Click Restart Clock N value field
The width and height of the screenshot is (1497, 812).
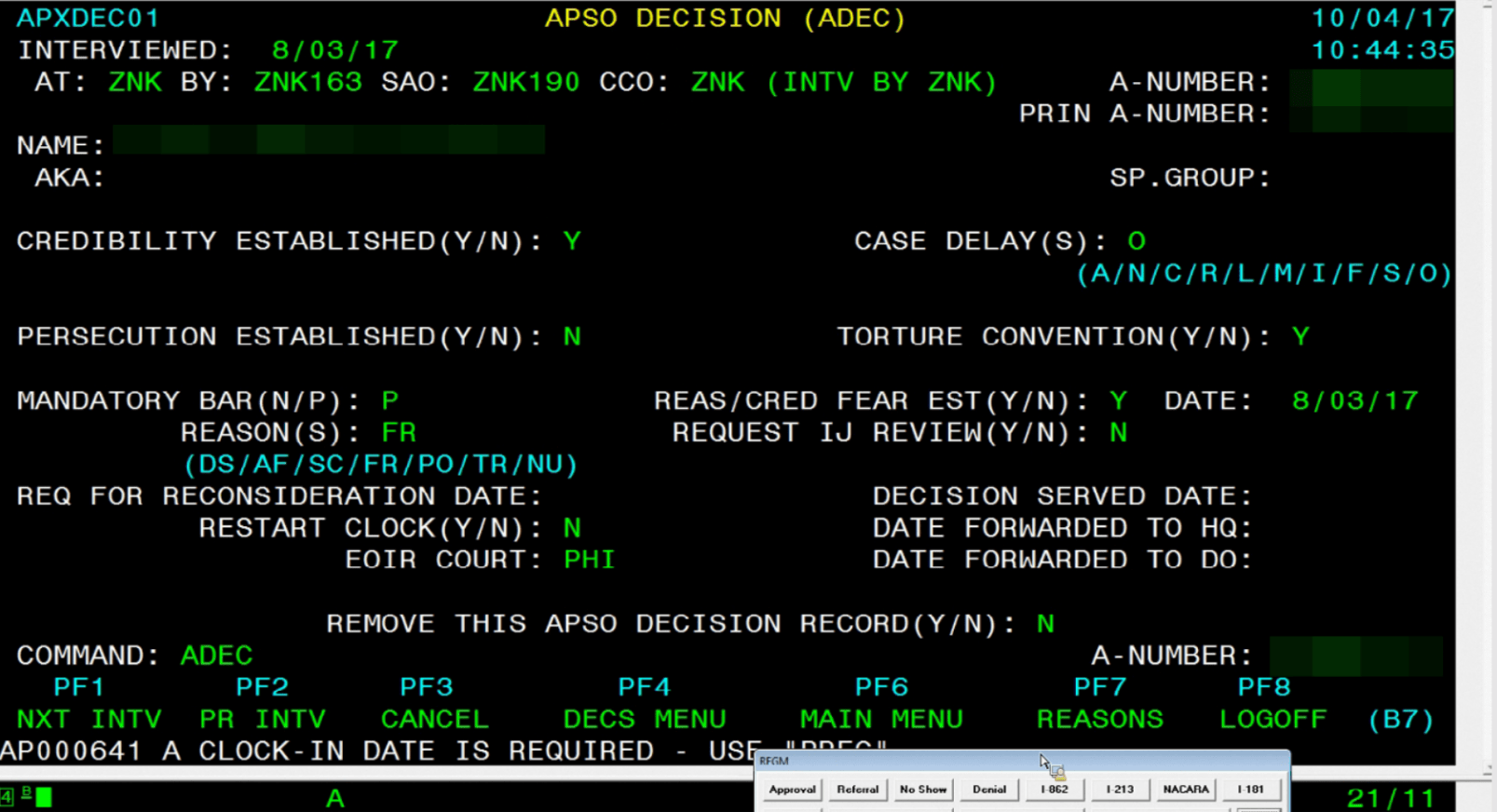(572, 528)
